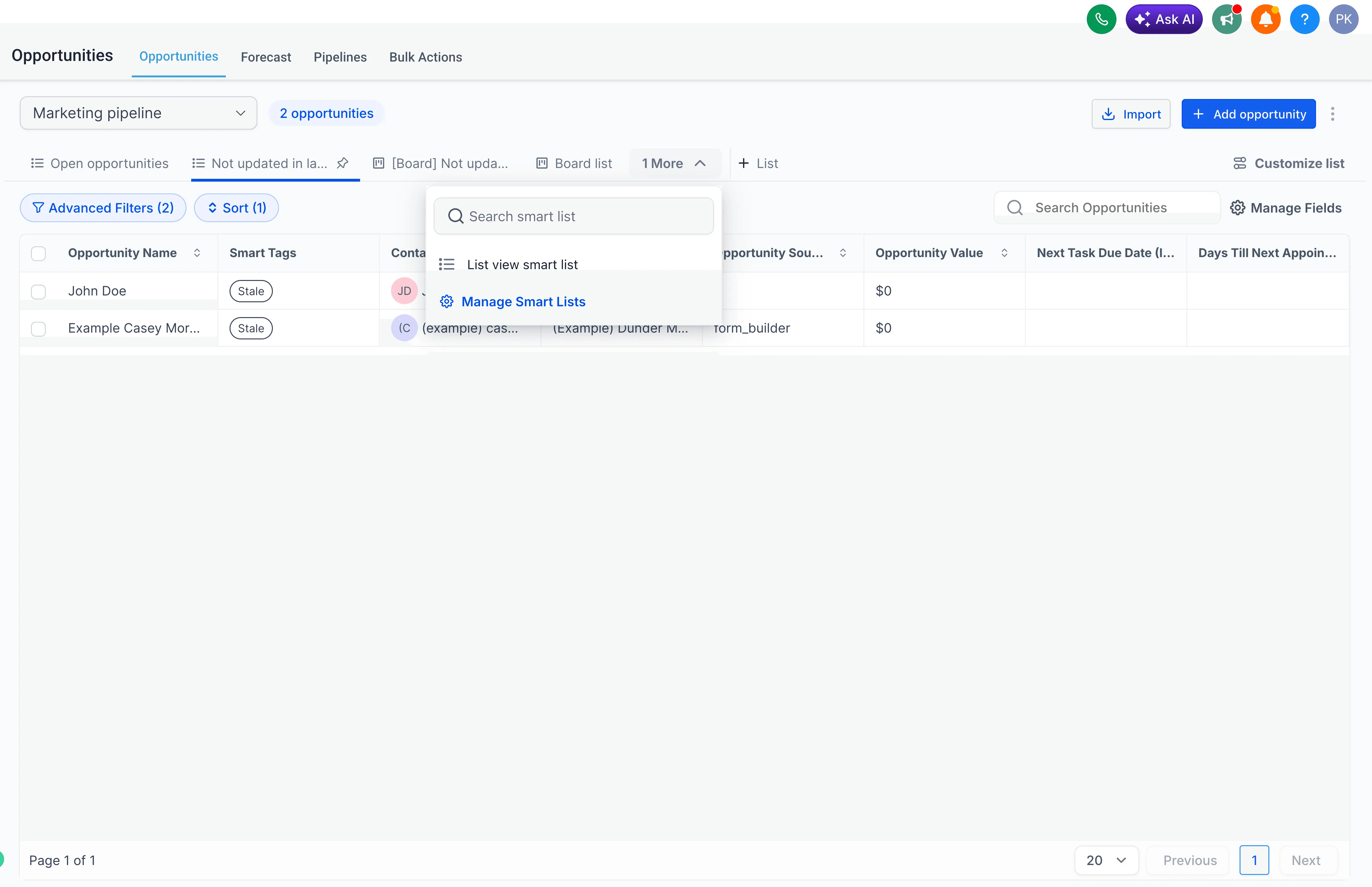Click the blue help question mark
Viewport: 1372px width, 887px height.
[1304, 19]
